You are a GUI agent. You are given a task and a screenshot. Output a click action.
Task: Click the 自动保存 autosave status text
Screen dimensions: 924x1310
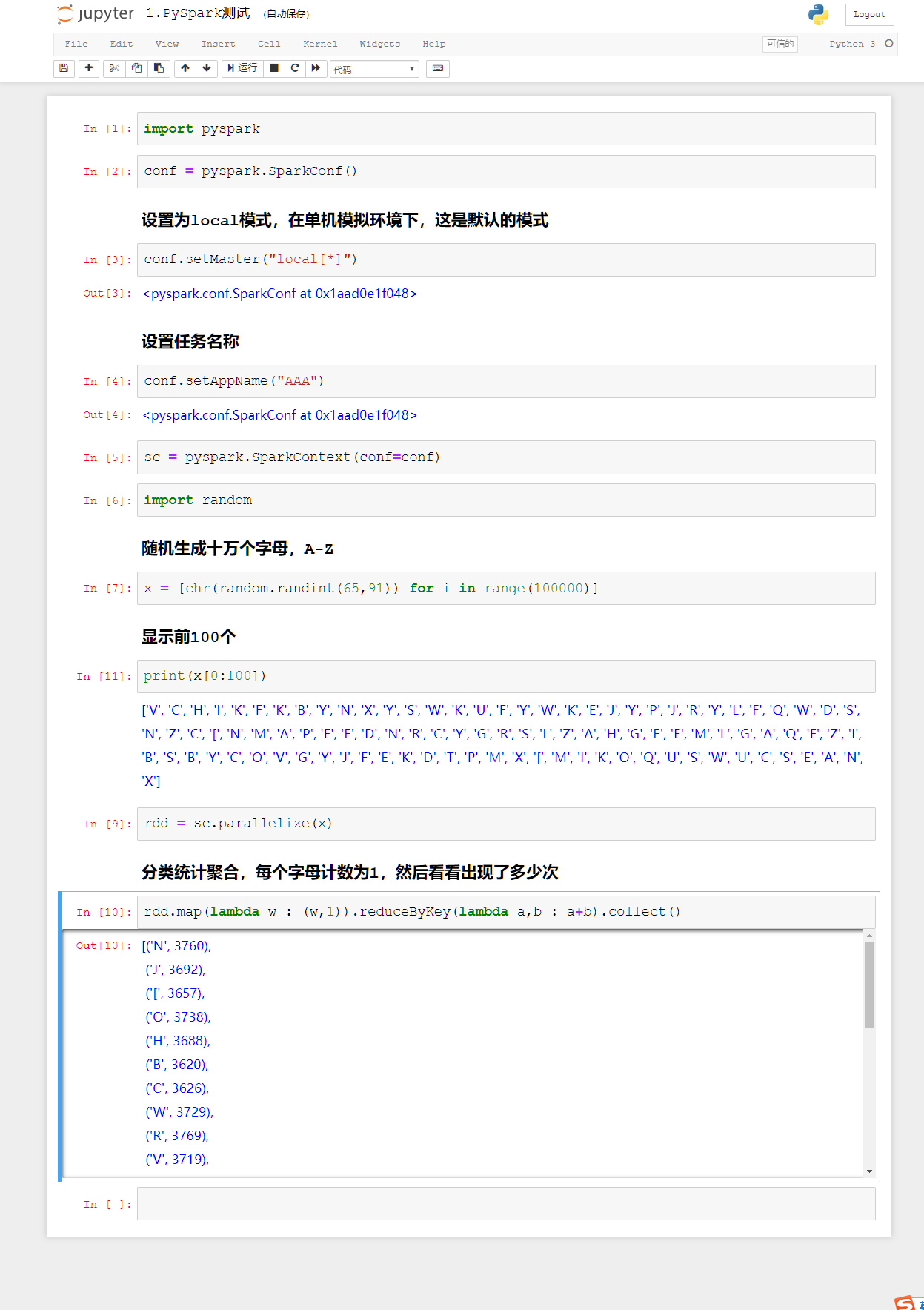[287, 14]
